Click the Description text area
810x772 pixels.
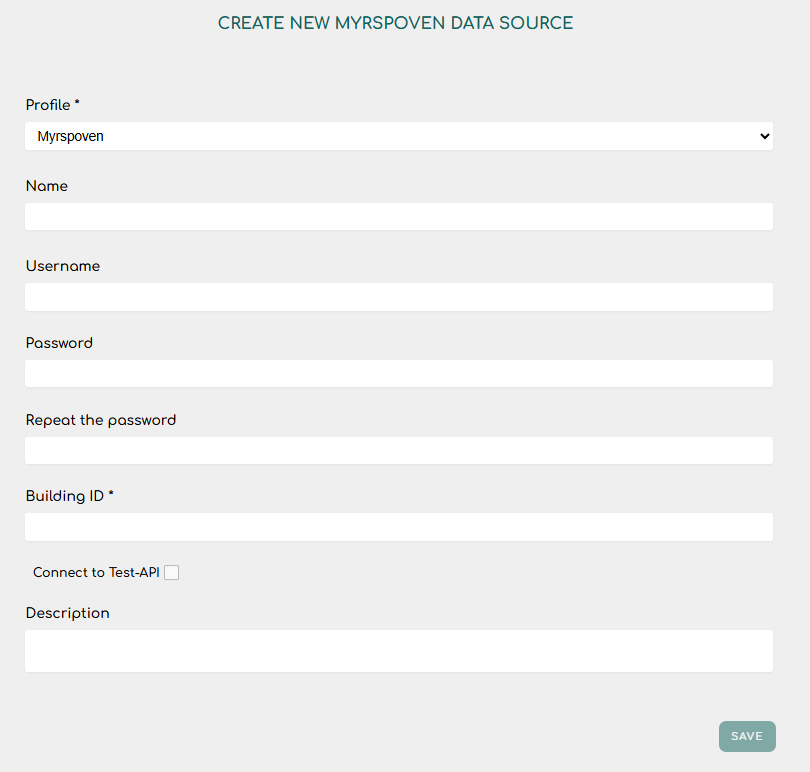coord(399,651)
